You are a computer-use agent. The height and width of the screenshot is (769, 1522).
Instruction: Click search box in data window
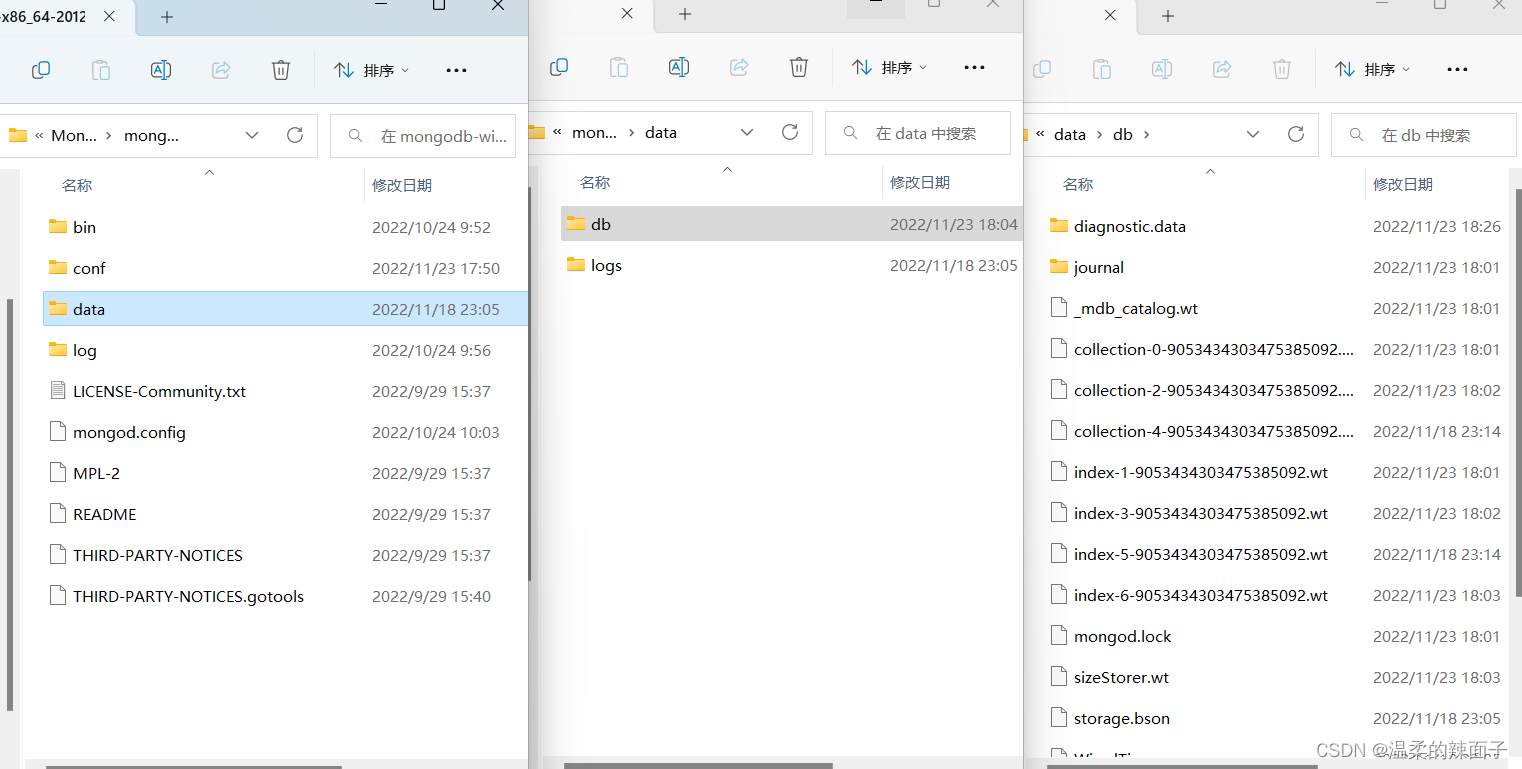pyautogui.click(x=918, y=133)
